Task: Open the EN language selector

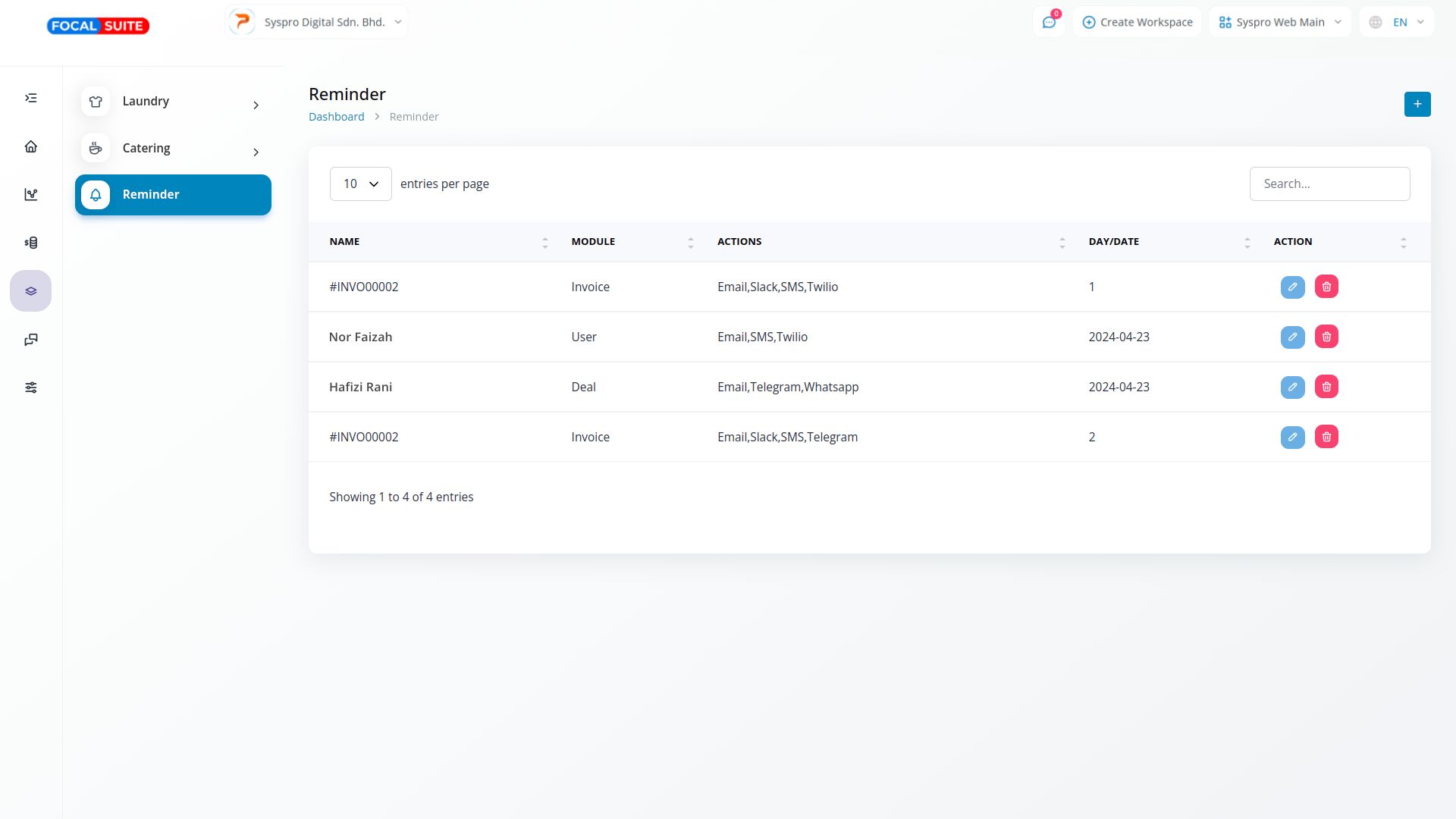Action: pos(1397,22)
